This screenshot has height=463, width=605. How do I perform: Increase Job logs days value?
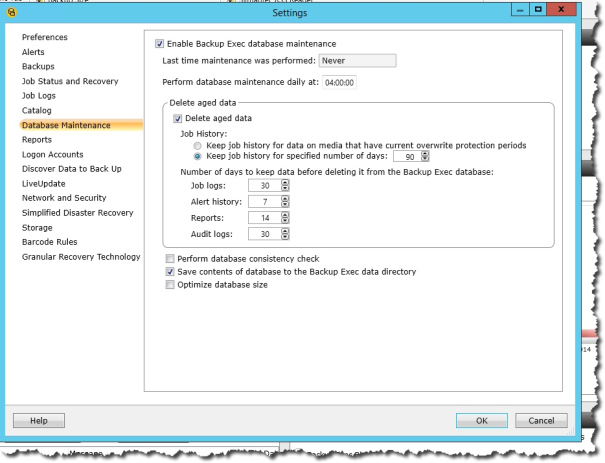(285, 183)
